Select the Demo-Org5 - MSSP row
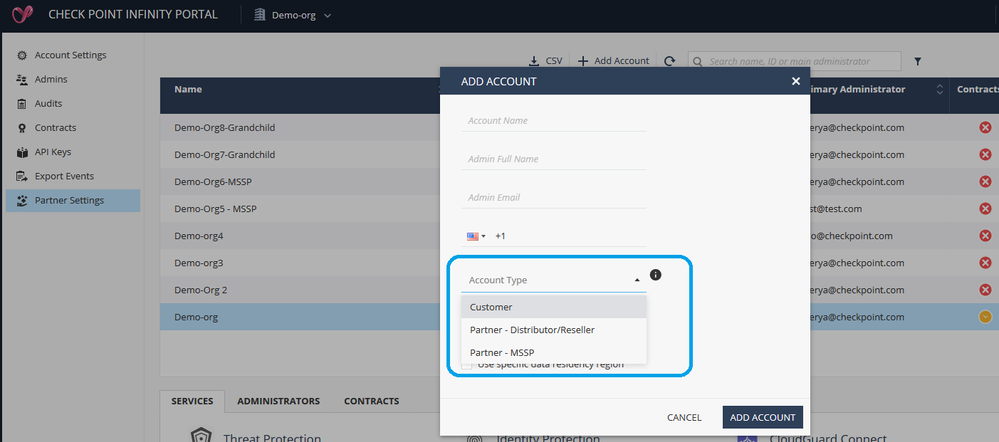 tap(300, 209)
